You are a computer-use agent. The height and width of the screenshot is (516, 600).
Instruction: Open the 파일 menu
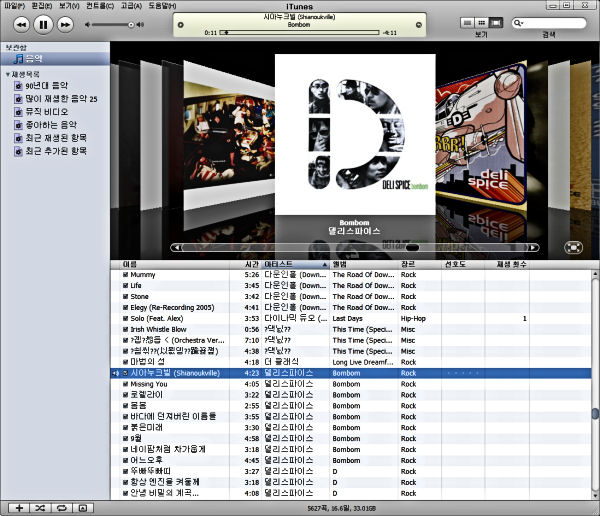click(x=14, y=6)
